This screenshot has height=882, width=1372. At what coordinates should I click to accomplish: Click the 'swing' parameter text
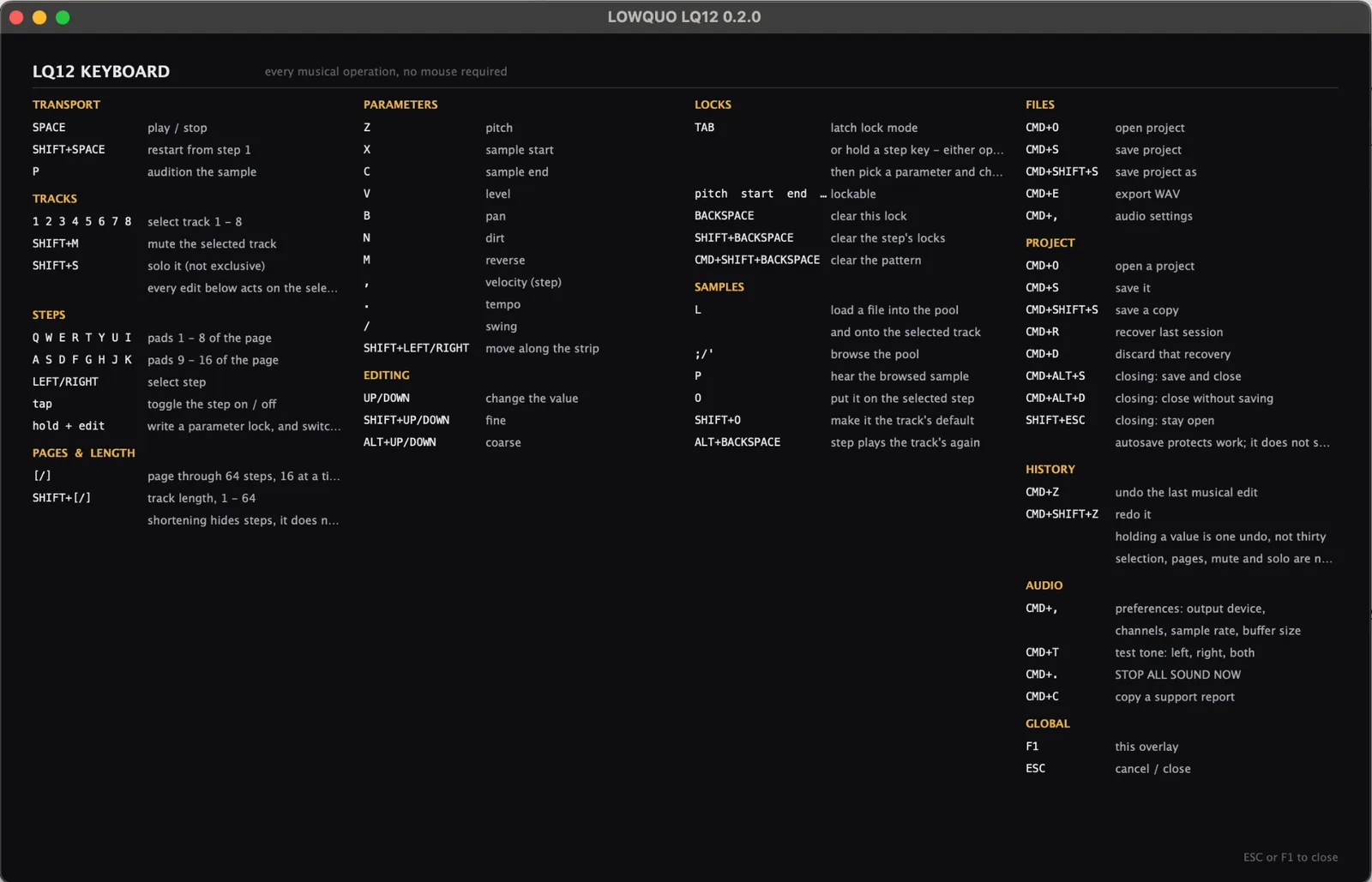502,327
